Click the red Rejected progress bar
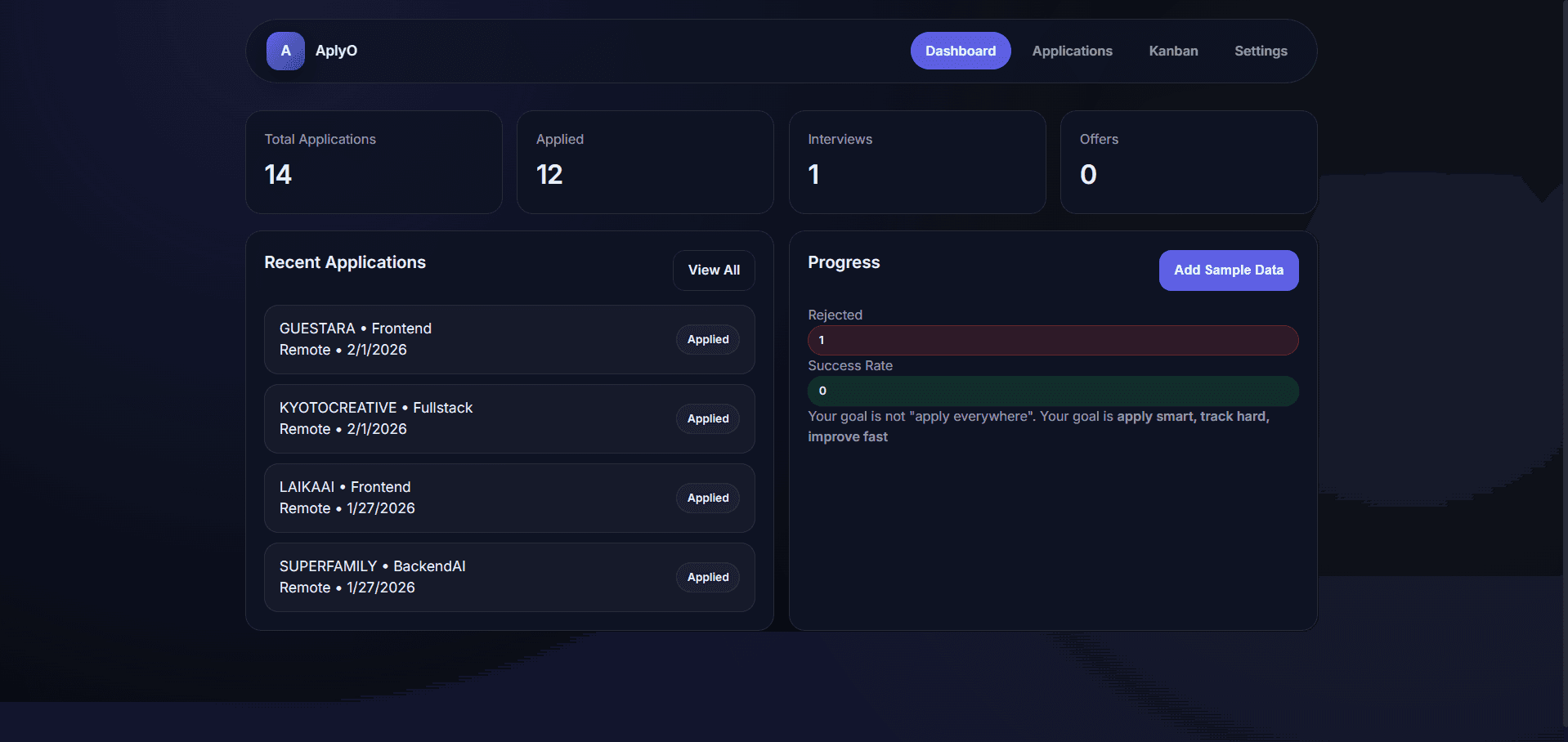This screenshot has width=1568, height=742. pyautogui.click(x=1052, y=341)
